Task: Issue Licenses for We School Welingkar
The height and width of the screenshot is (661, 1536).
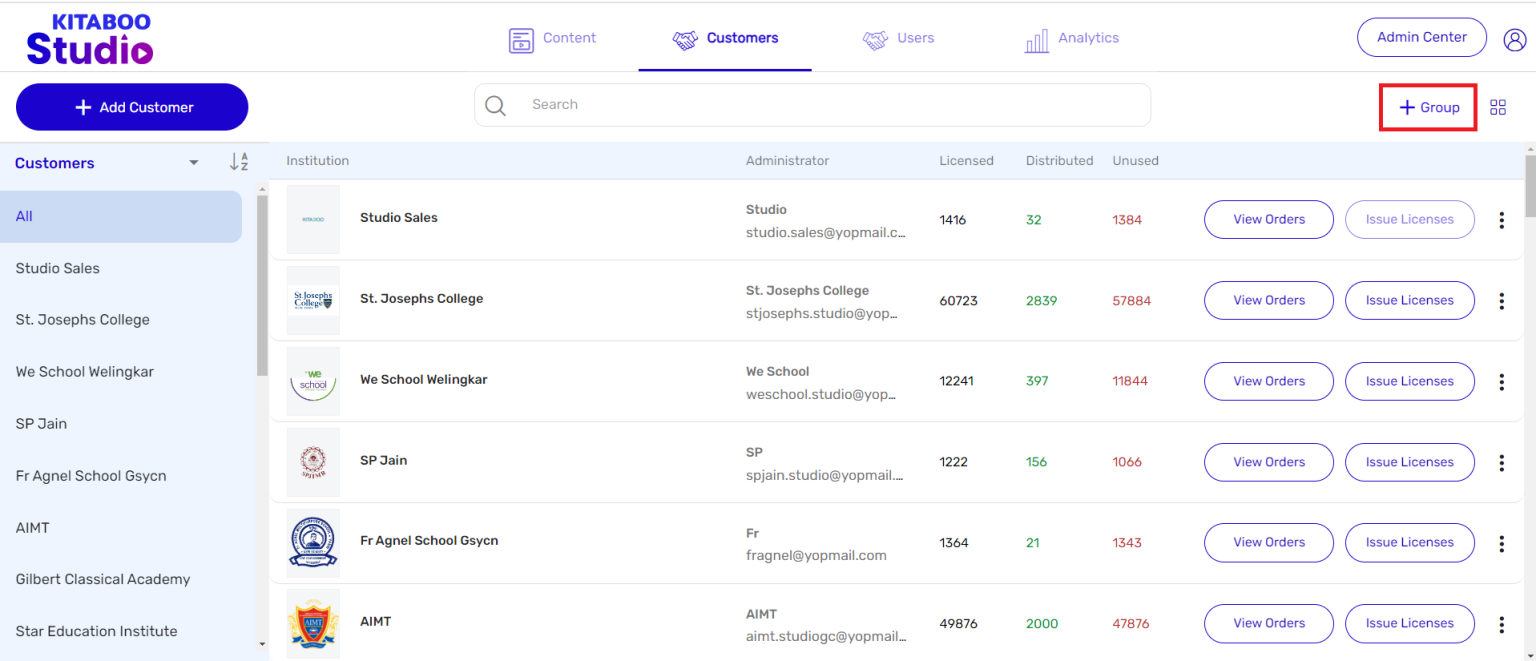Action: tap(1410, 382)
